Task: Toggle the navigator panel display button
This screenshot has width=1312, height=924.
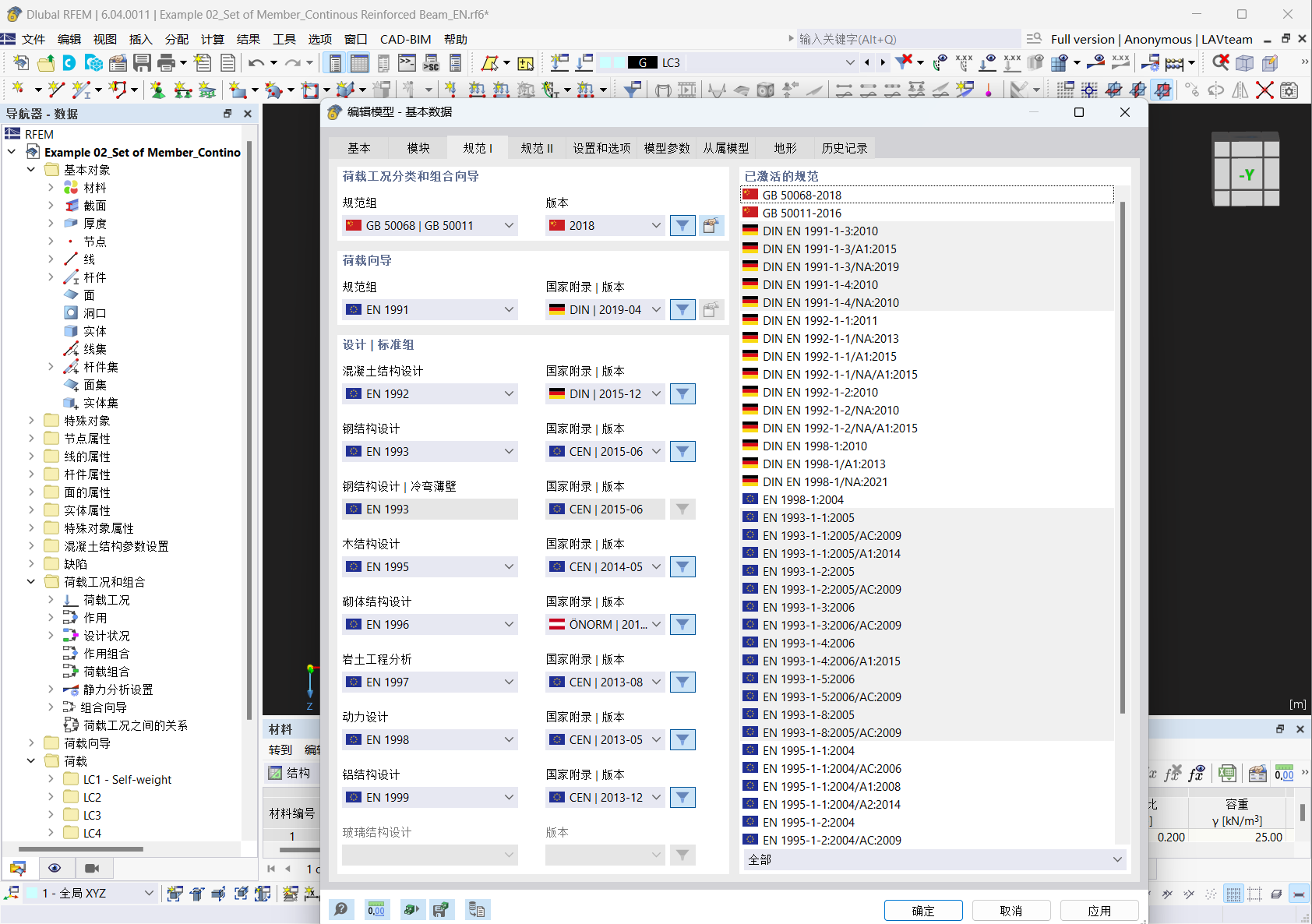Action: (x=335, y=63)
